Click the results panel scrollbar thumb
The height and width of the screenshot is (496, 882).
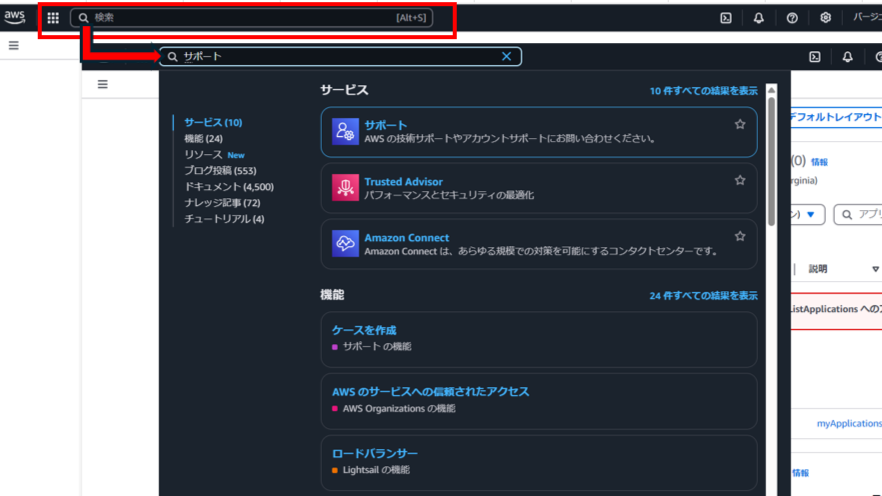coord(772,161)
